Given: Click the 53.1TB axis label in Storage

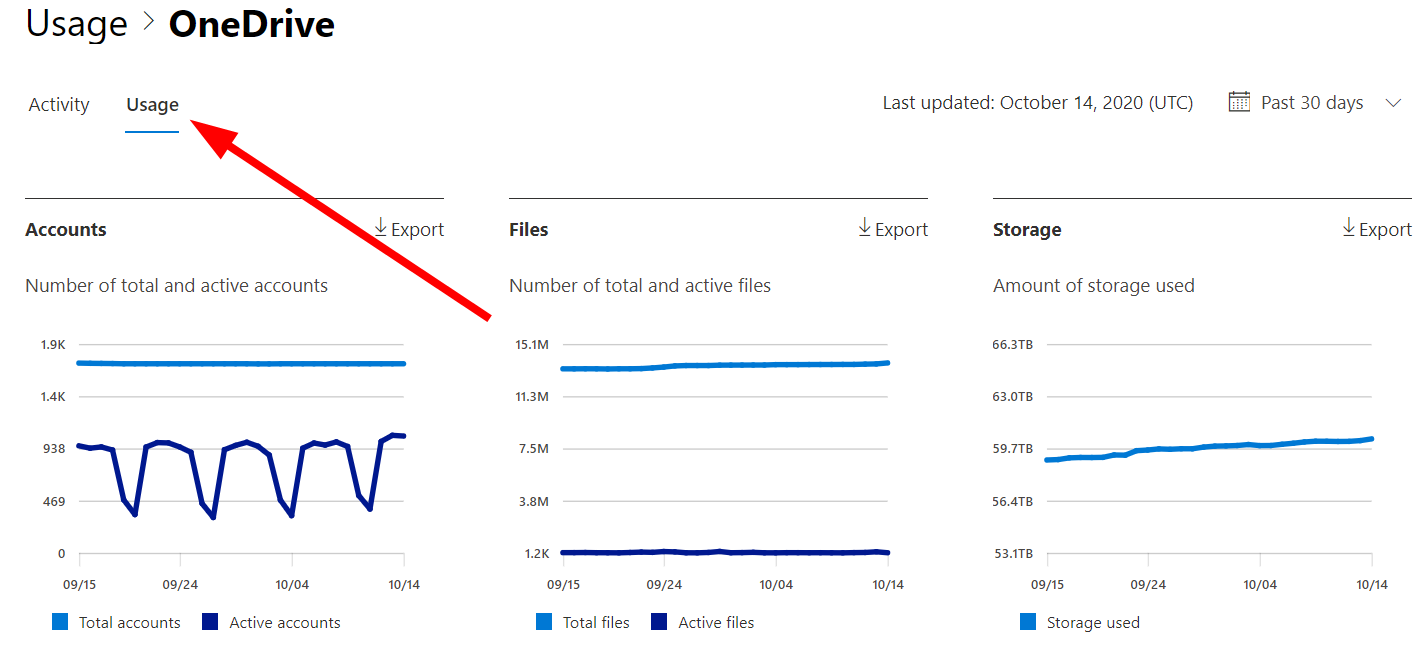Looking at the screenshot, I should pos(1012,553).
